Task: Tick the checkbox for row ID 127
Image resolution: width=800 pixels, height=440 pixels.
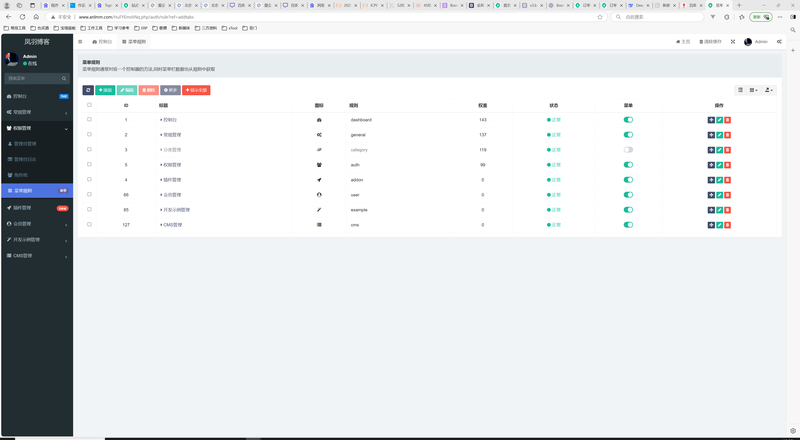Action: pos(89,225)
